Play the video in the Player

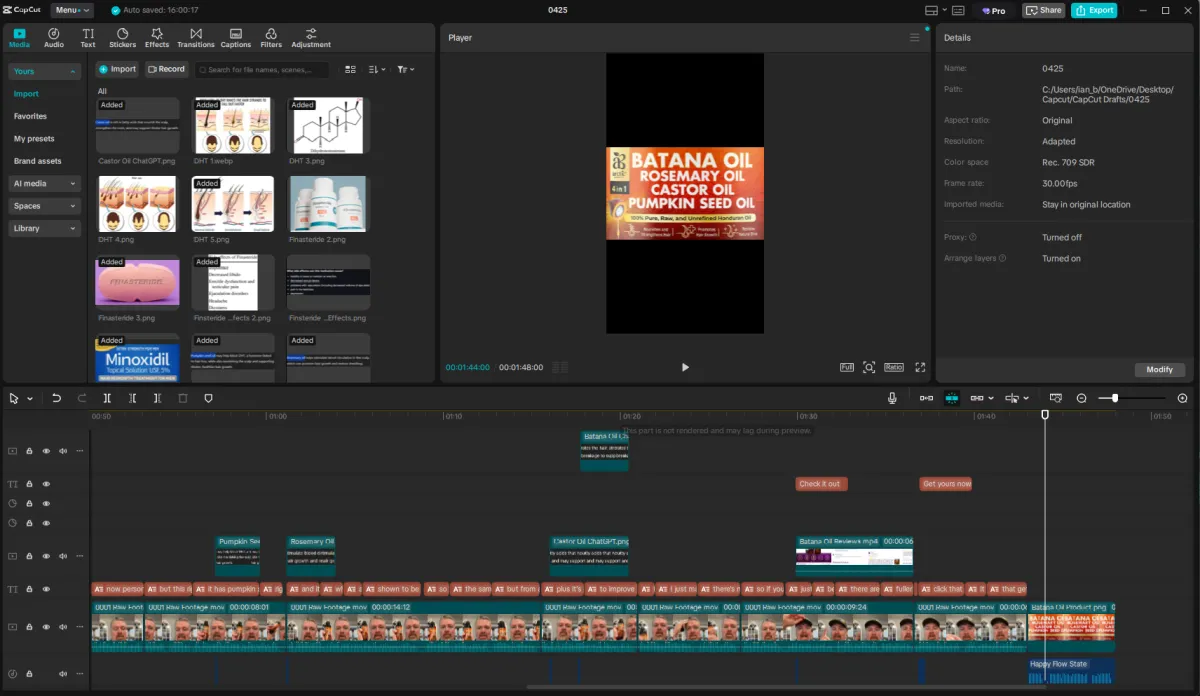pos(685,367)
